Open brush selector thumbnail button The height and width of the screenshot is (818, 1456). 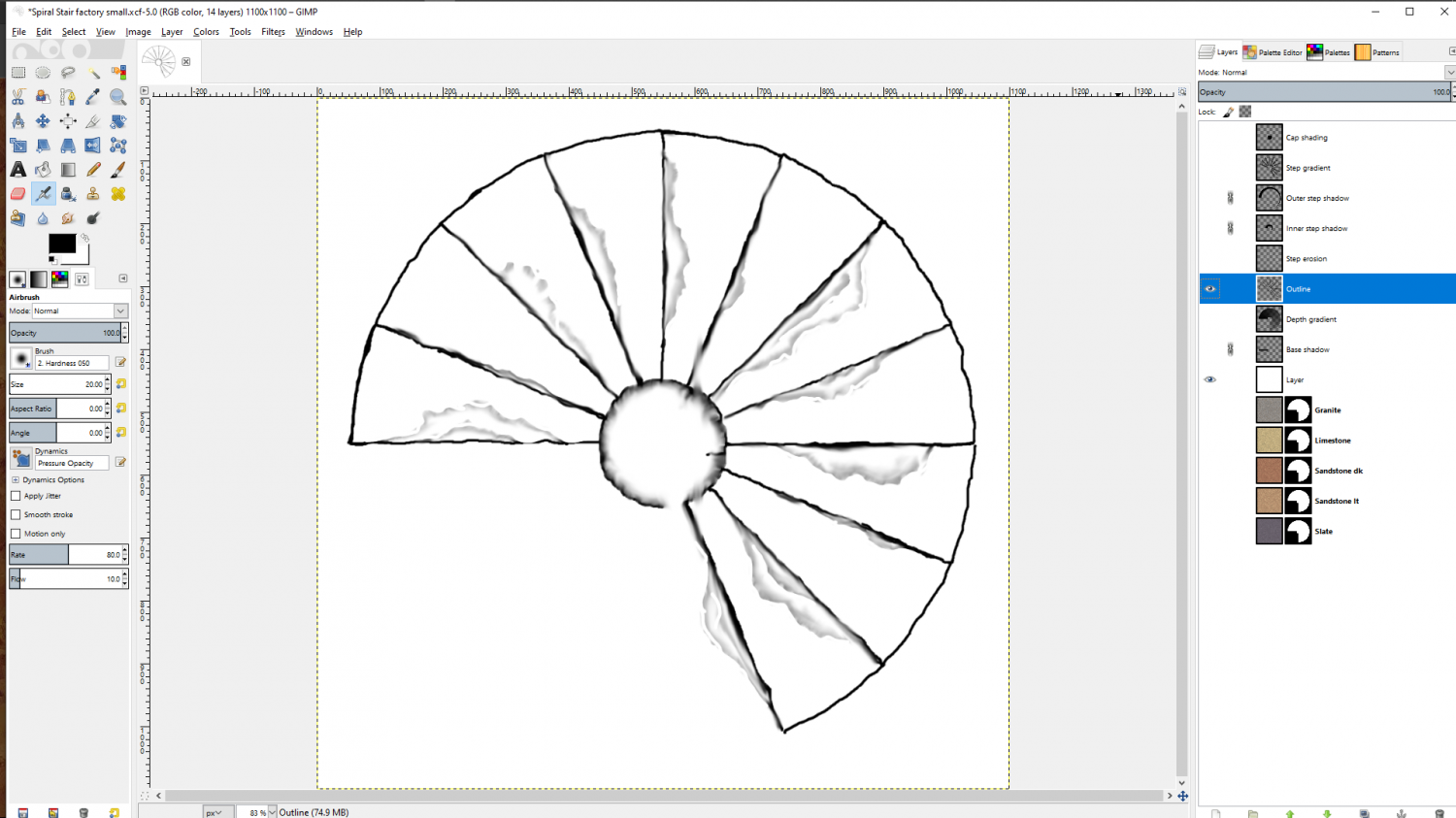[x=21, y=358]
